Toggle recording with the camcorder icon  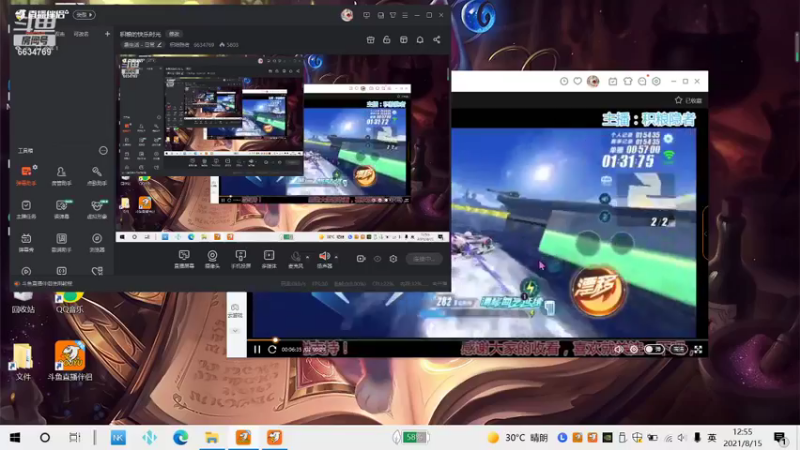click(x=361, y=259)
